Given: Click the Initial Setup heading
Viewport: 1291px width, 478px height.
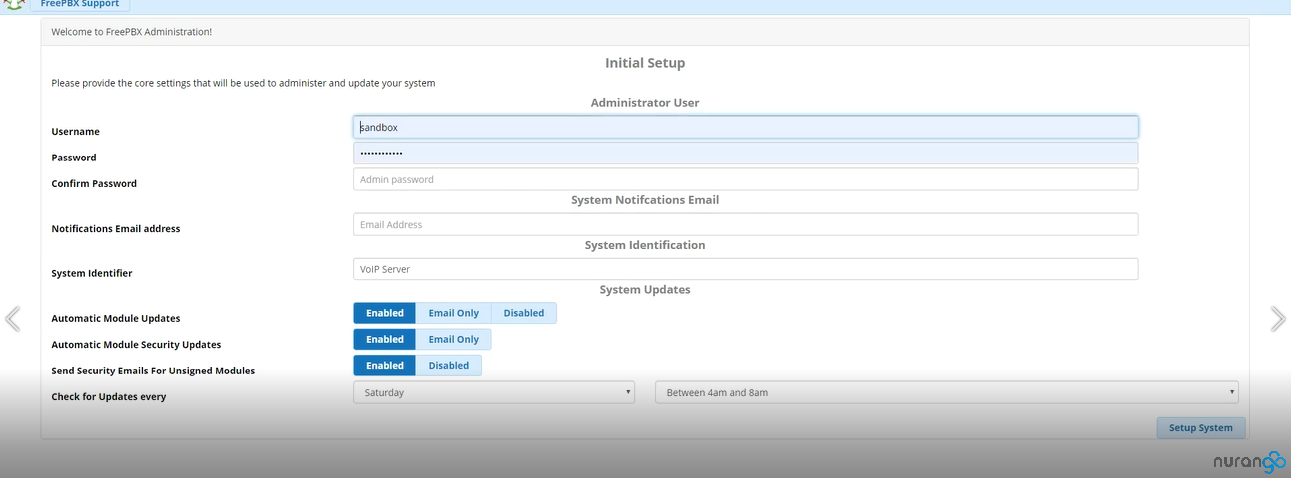Looking at the screenshot, I should [x=645, y=63].
